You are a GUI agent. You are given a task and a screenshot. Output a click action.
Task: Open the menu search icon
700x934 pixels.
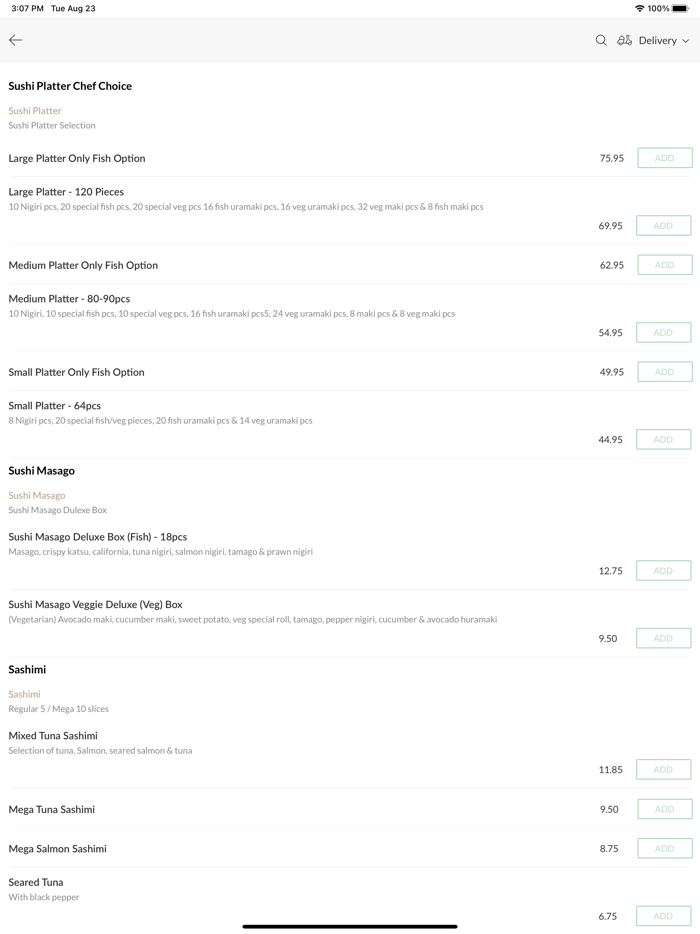pos(601,41)
